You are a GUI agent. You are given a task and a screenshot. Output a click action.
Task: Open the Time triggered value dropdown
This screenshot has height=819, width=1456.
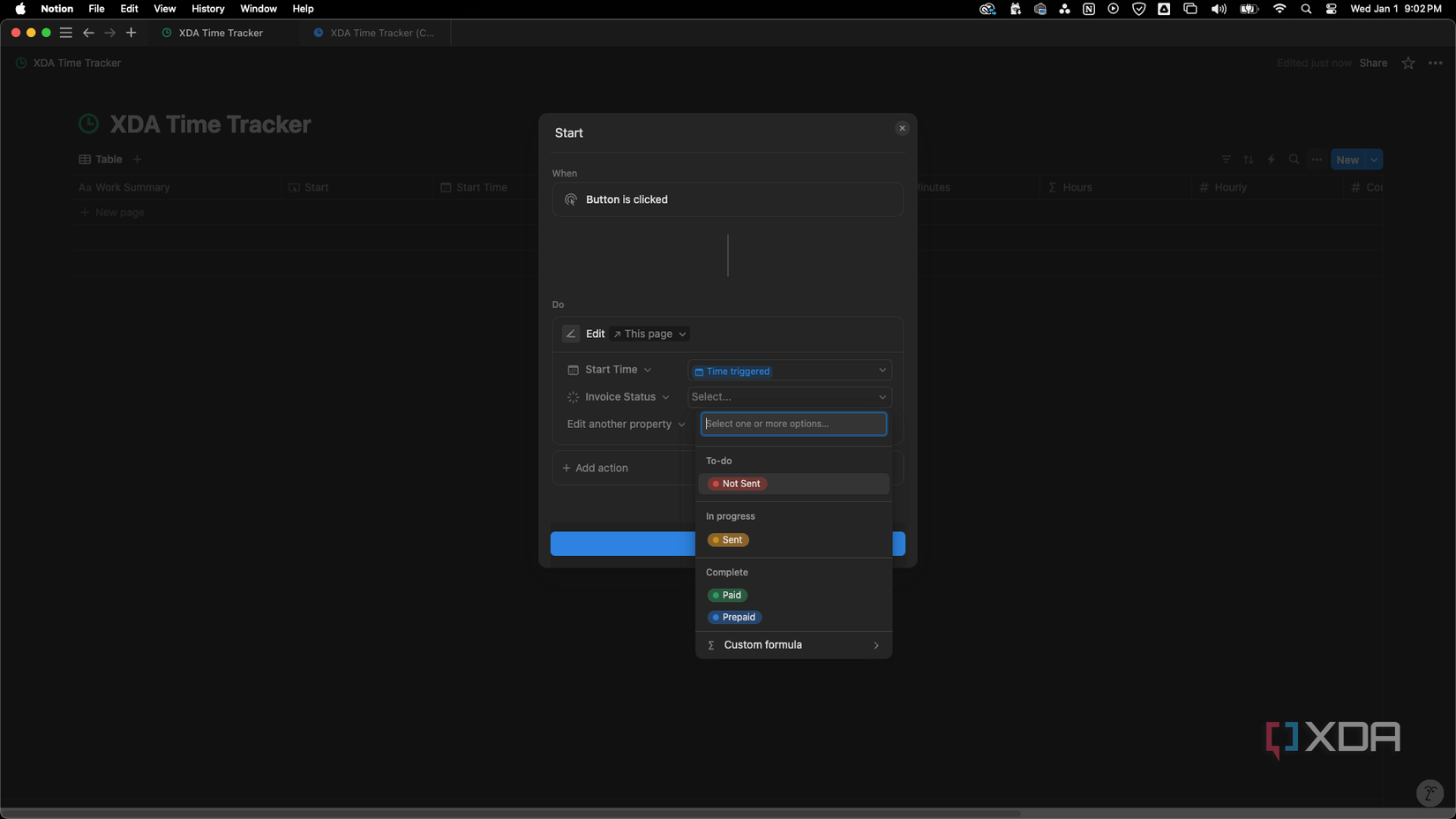pyautogui.click(x=790, y=371)
